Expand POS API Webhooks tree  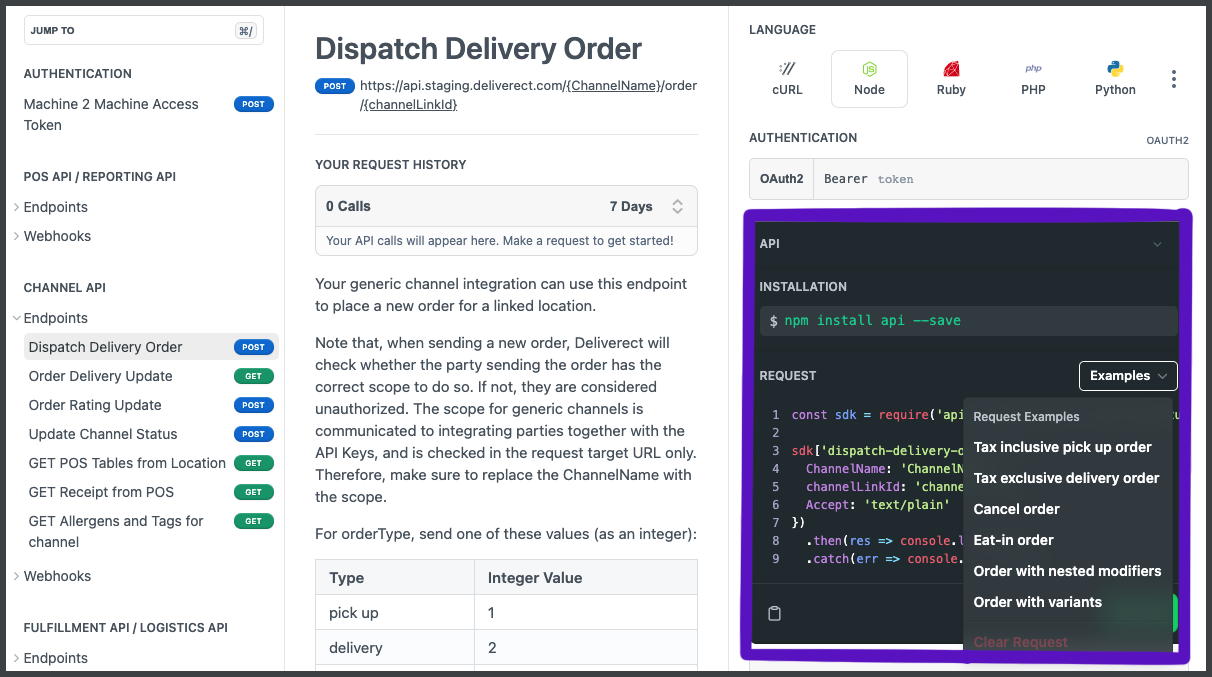[17, 236]
